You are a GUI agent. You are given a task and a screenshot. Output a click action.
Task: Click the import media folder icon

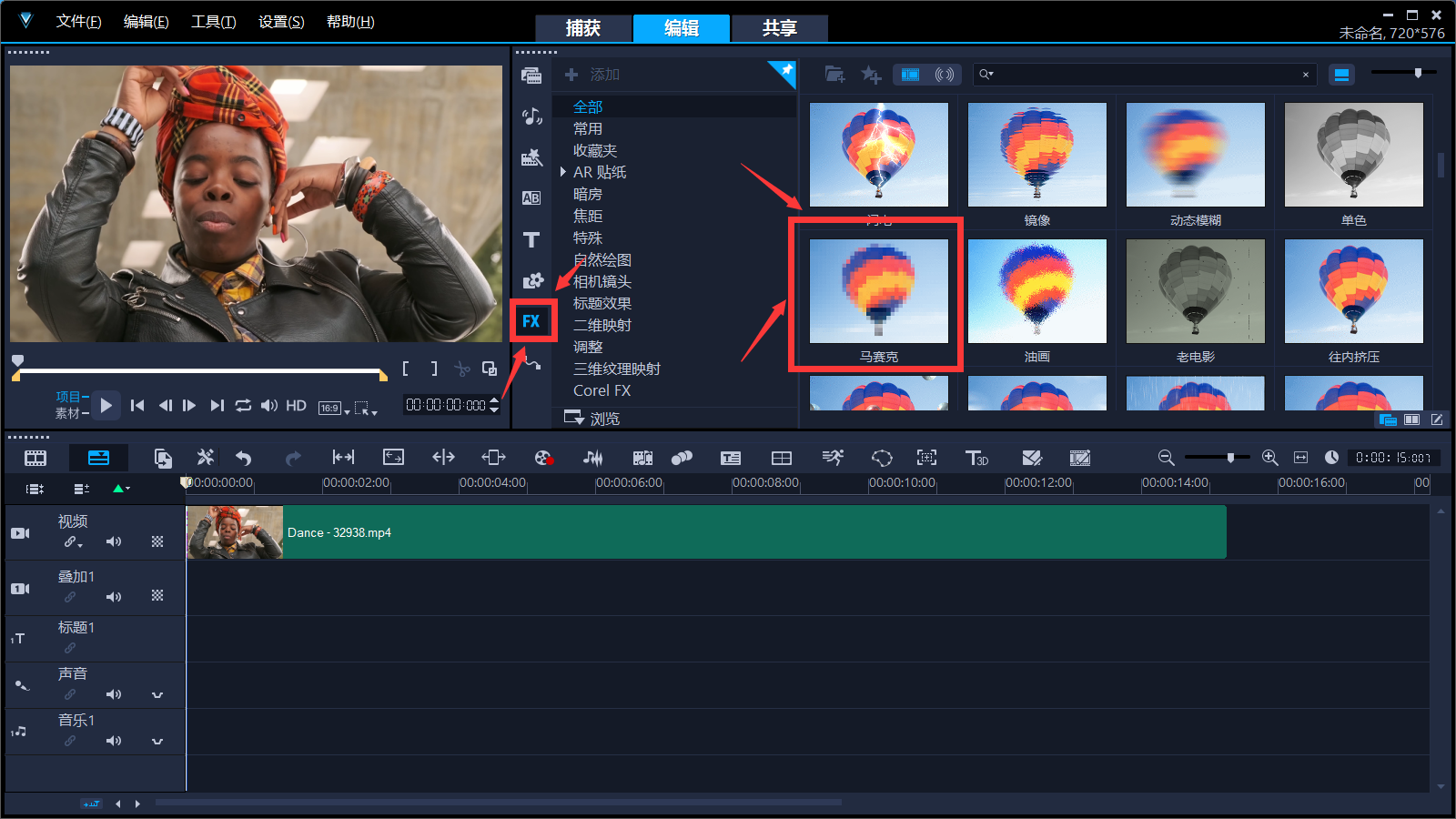(x=834, y=75)
